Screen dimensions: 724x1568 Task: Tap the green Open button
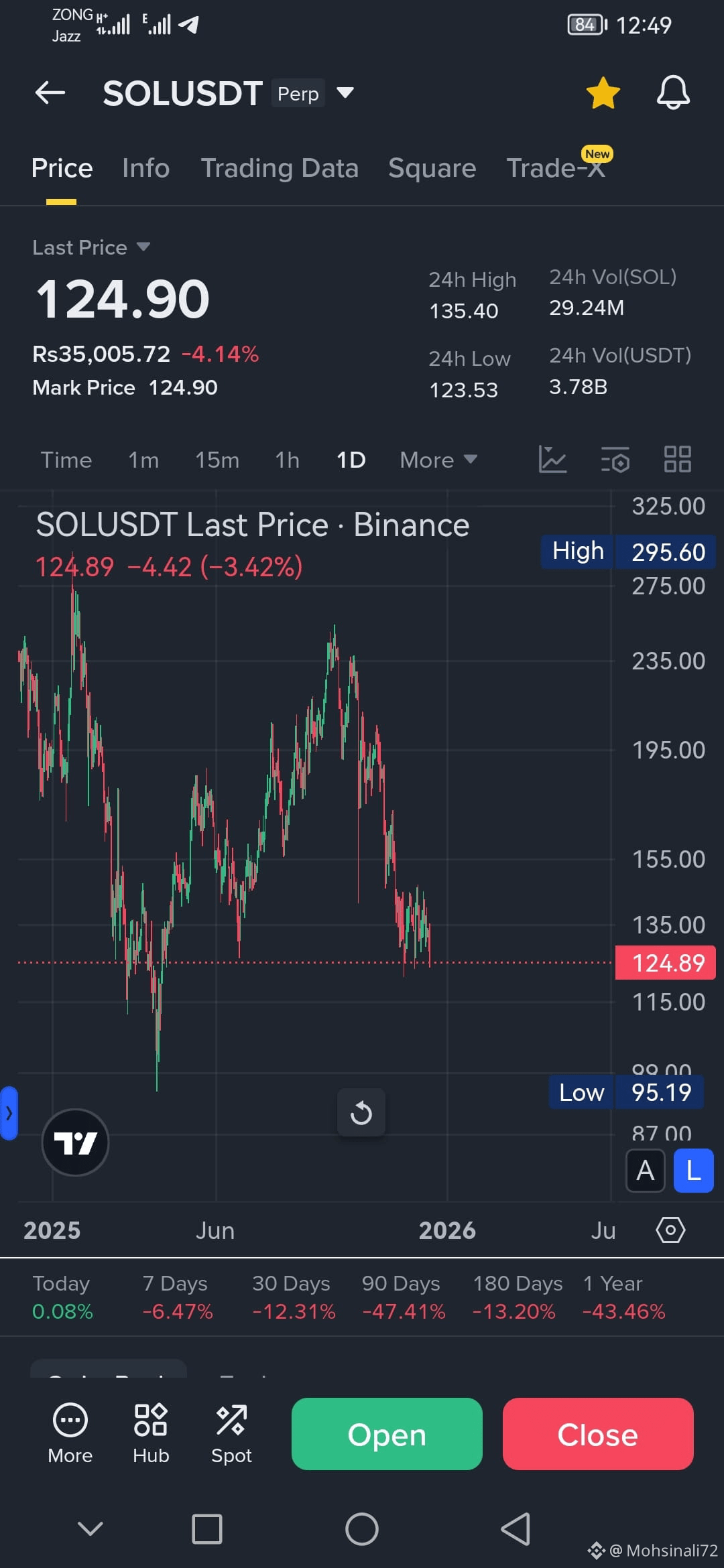point(387,1434)
